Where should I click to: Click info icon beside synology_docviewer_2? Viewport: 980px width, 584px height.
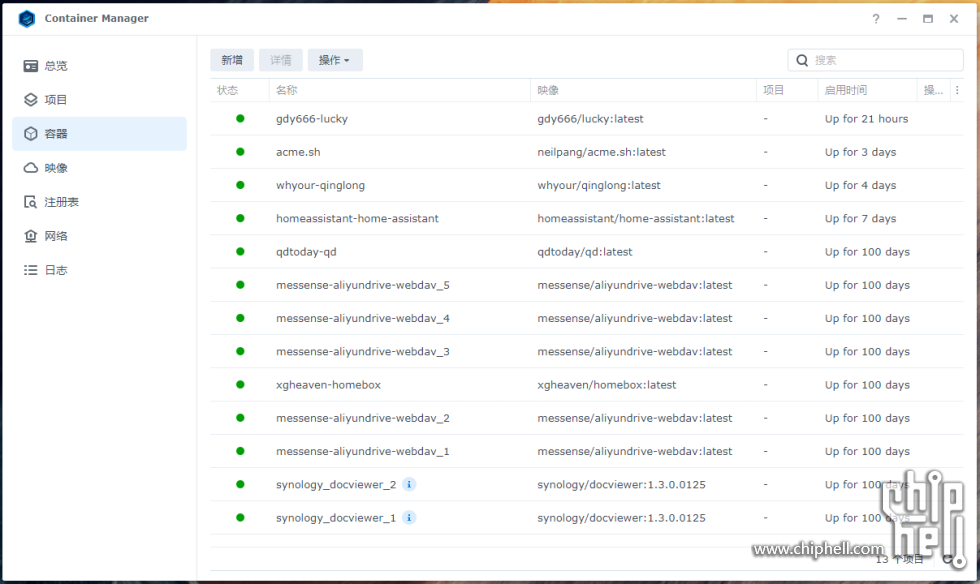(409, 485)
